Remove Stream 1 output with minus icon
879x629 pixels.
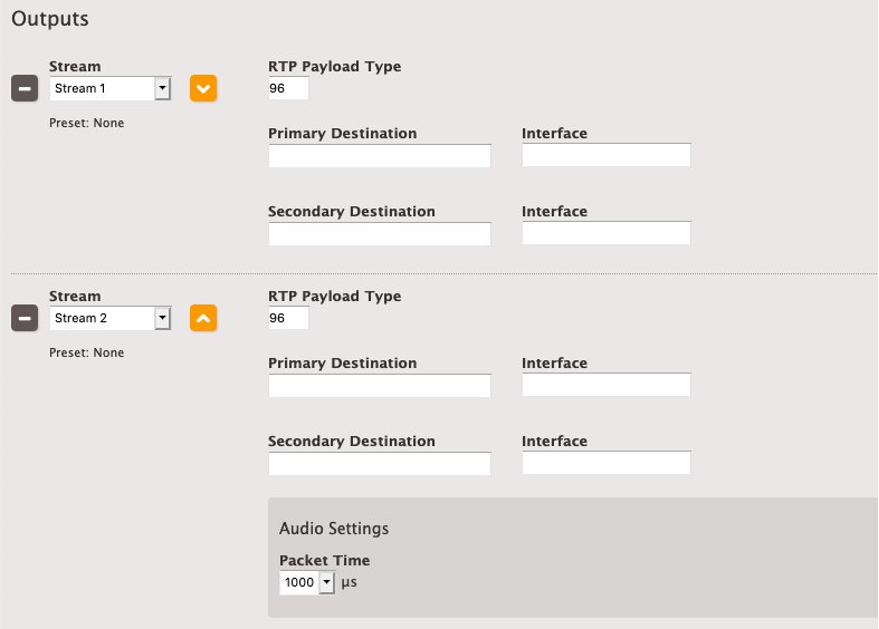24,89
